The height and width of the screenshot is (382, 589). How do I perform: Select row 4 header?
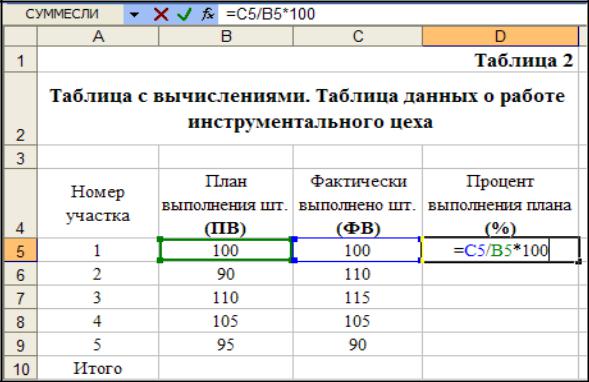coord(20,203)
